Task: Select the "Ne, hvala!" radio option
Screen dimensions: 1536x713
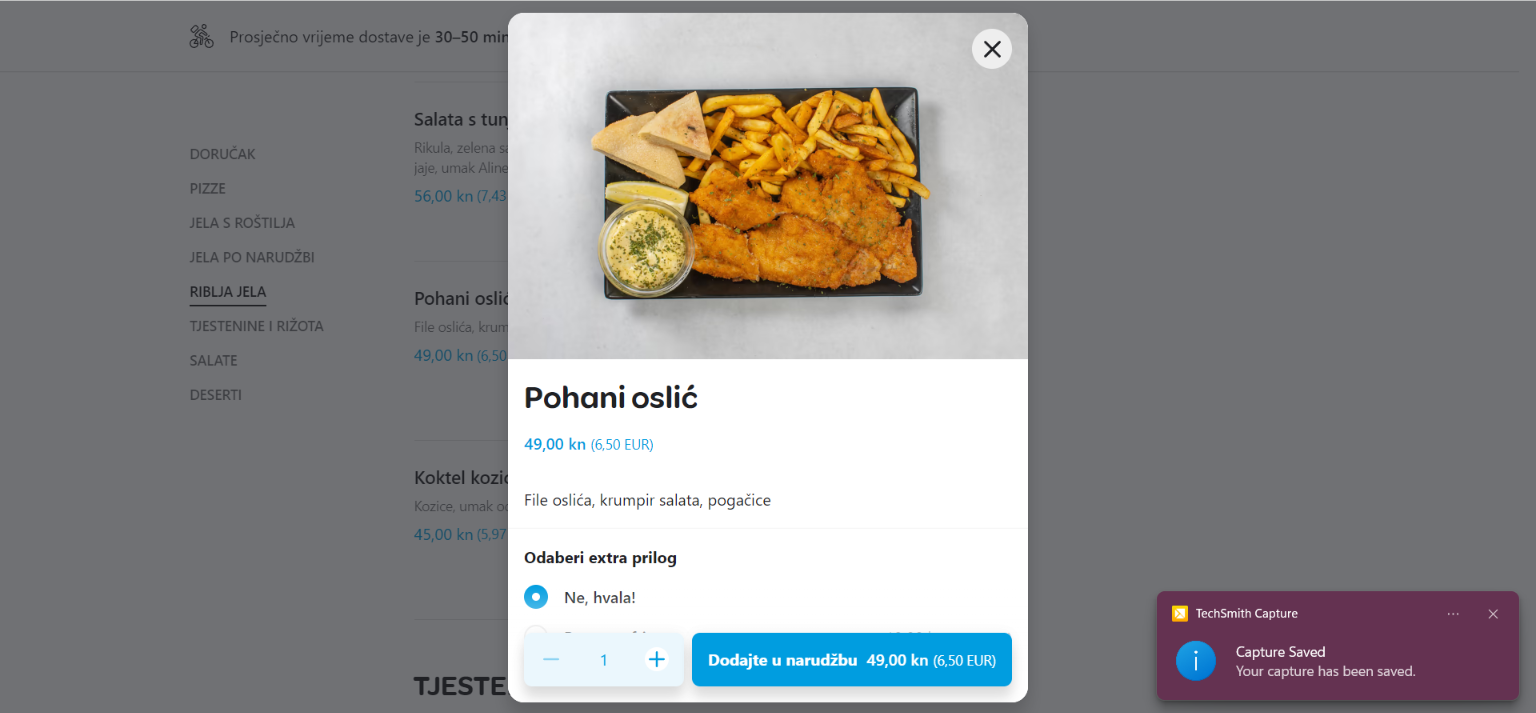Action: [536, 597]
